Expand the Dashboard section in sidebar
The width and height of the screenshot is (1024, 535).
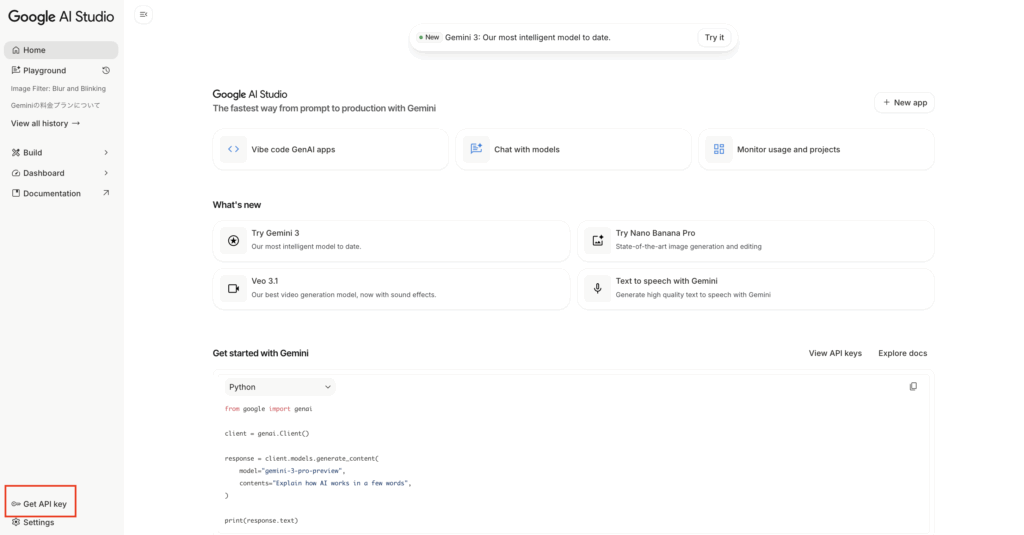point(61,173)
